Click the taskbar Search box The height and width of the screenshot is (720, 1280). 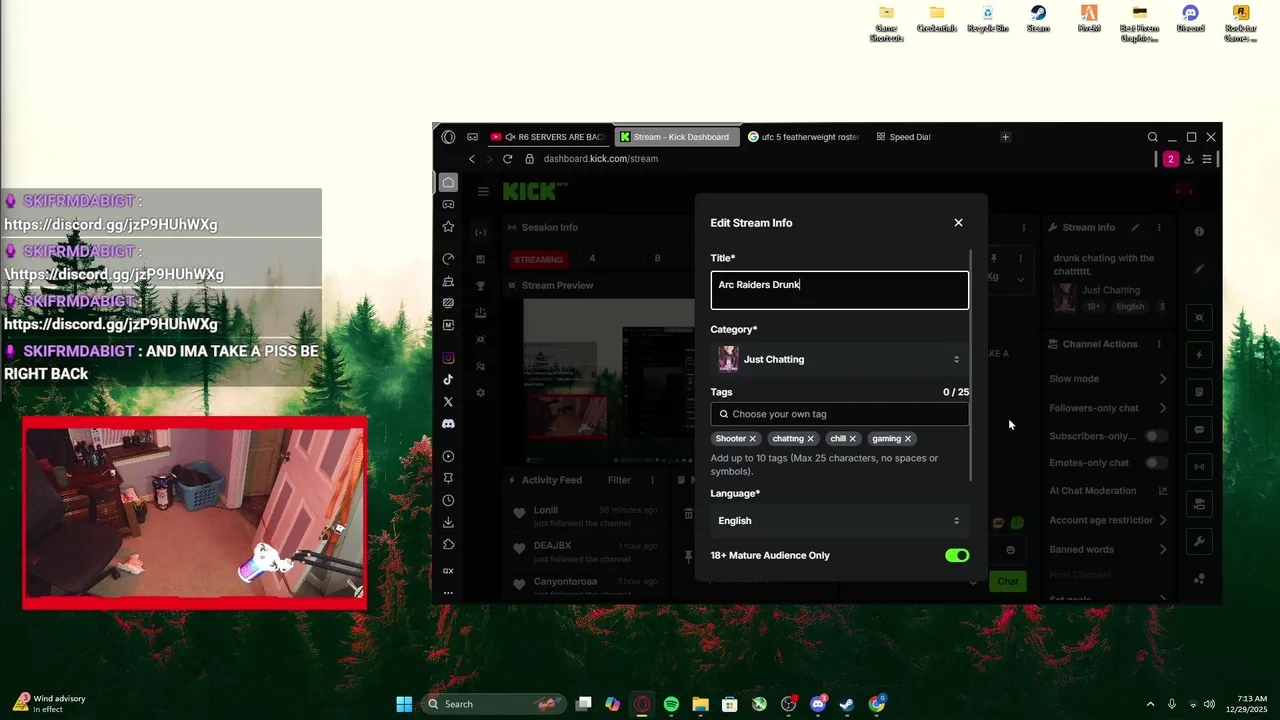(494, 704)
